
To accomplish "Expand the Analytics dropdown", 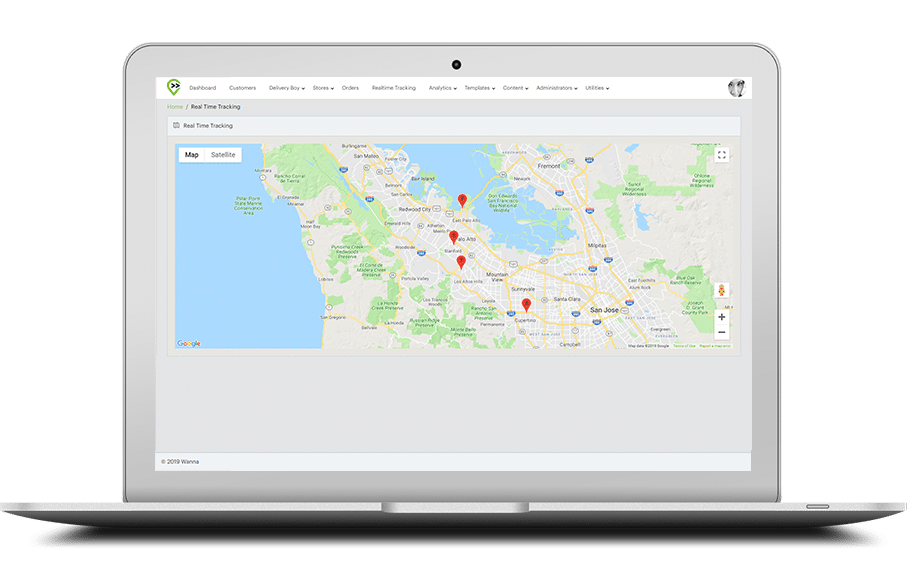I will pos(443,88).
